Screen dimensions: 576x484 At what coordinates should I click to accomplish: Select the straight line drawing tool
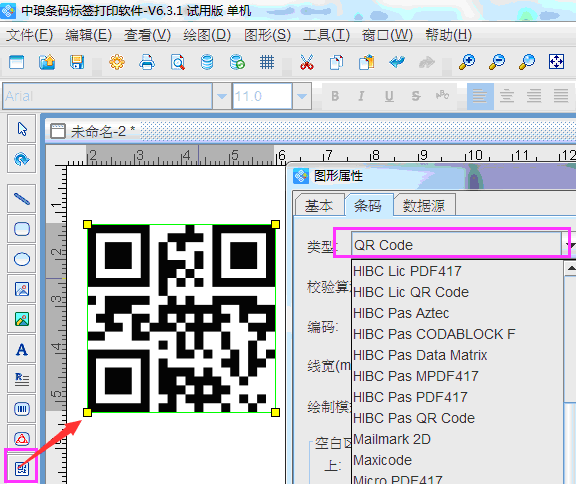point(22,199)
